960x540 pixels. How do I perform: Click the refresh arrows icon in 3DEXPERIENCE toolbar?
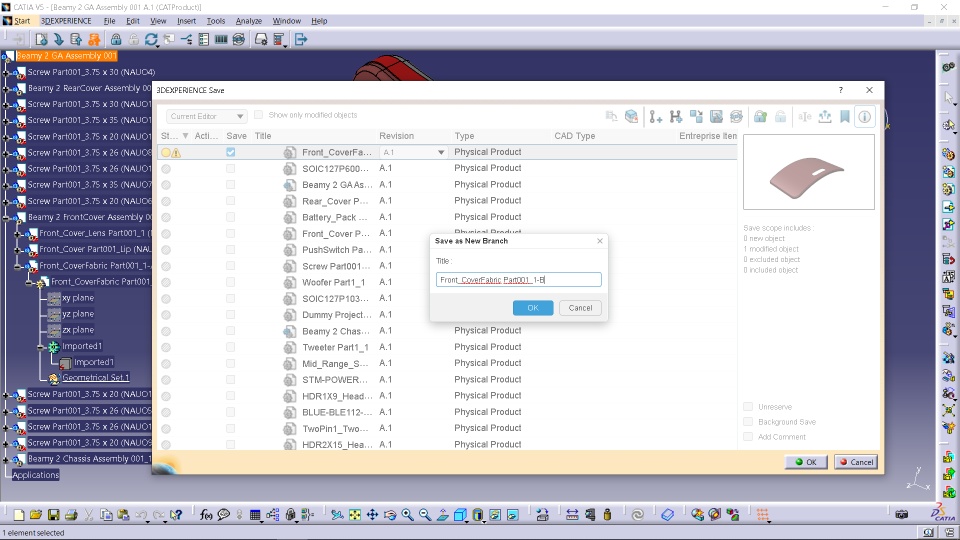pyautogui.click(x=151, y=40)
